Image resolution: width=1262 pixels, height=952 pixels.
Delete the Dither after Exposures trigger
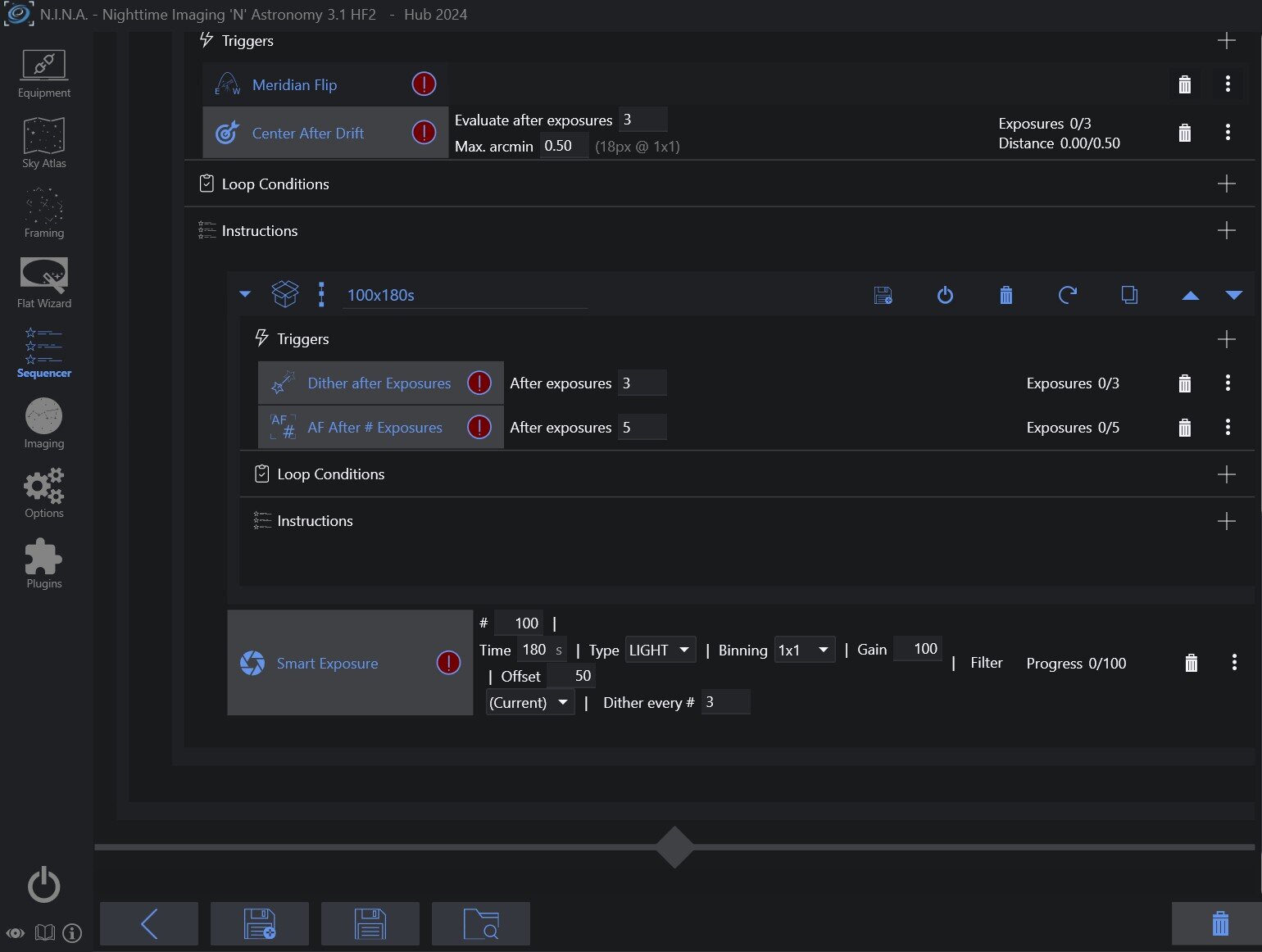(1185, 383)
